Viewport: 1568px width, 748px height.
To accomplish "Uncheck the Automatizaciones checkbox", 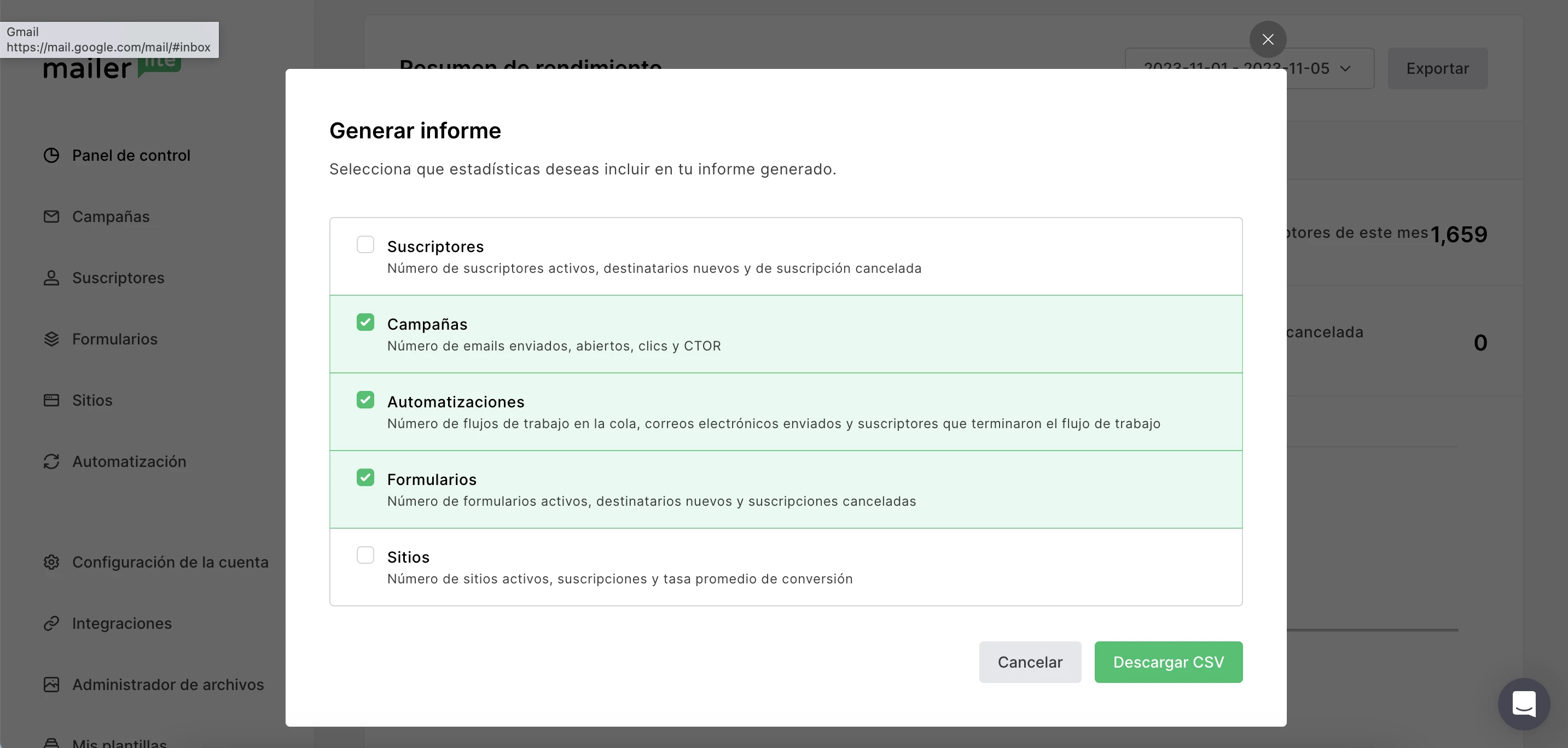I will pyautogui.click(x=365, y=400).
